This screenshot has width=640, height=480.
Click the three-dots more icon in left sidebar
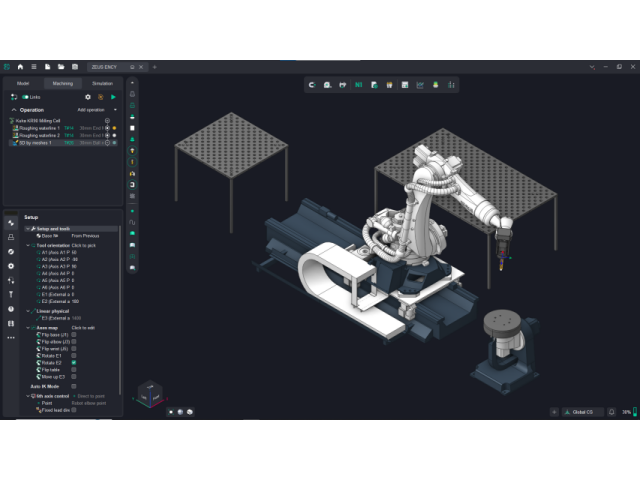point(11,337)
